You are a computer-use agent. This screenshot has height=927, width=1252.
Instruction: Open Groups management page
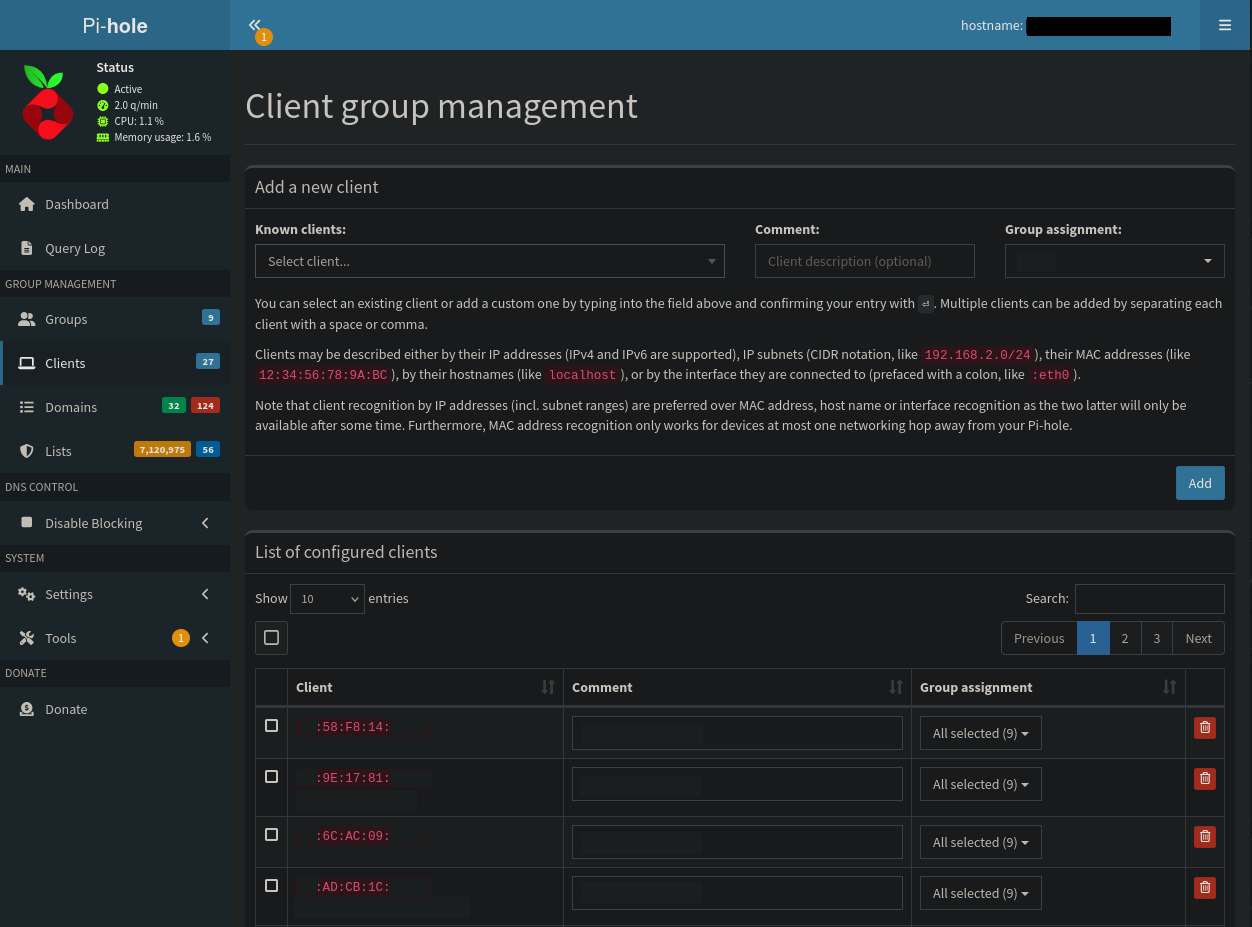[115, 319]
